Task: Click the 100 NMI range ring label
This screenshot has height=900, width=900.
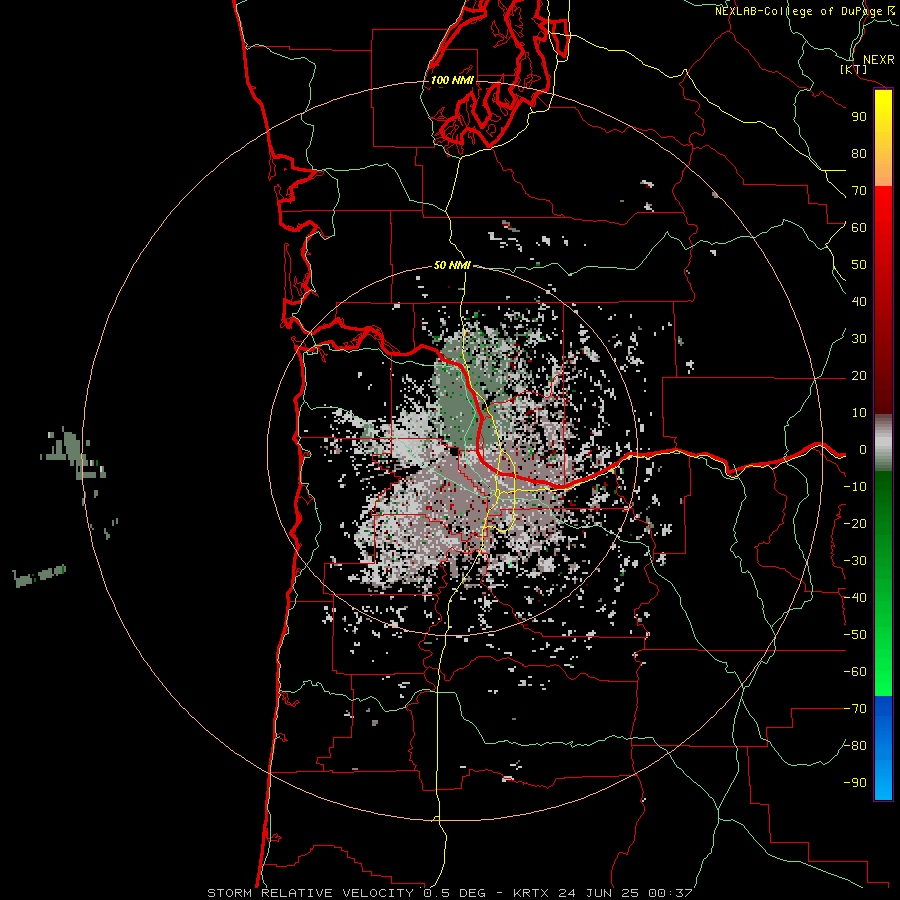Action: coord(452,80)
